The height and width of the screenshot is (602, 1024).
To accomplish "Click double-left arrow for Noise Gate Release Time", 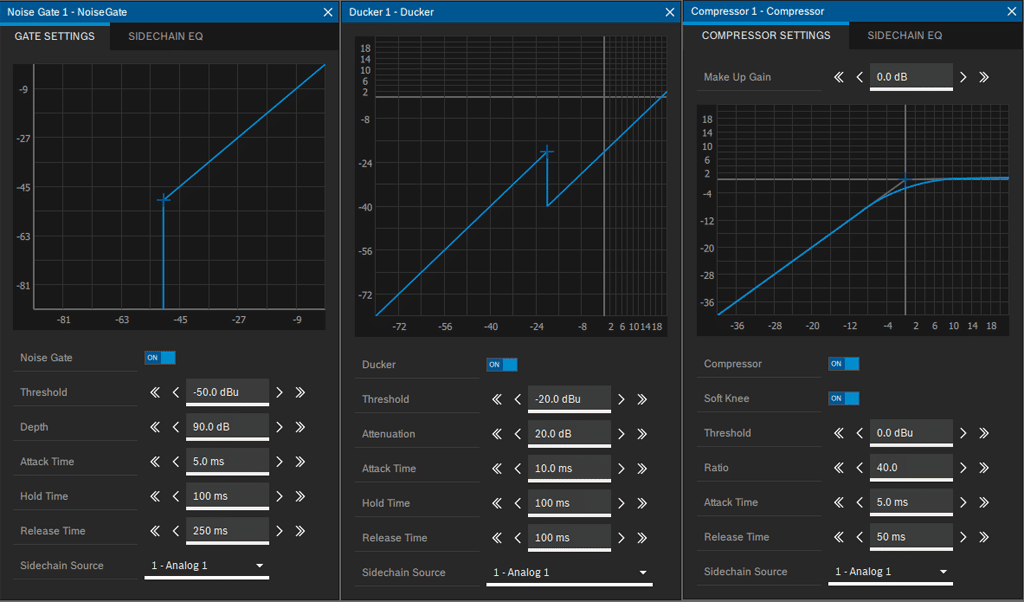I will click(155, 531).
